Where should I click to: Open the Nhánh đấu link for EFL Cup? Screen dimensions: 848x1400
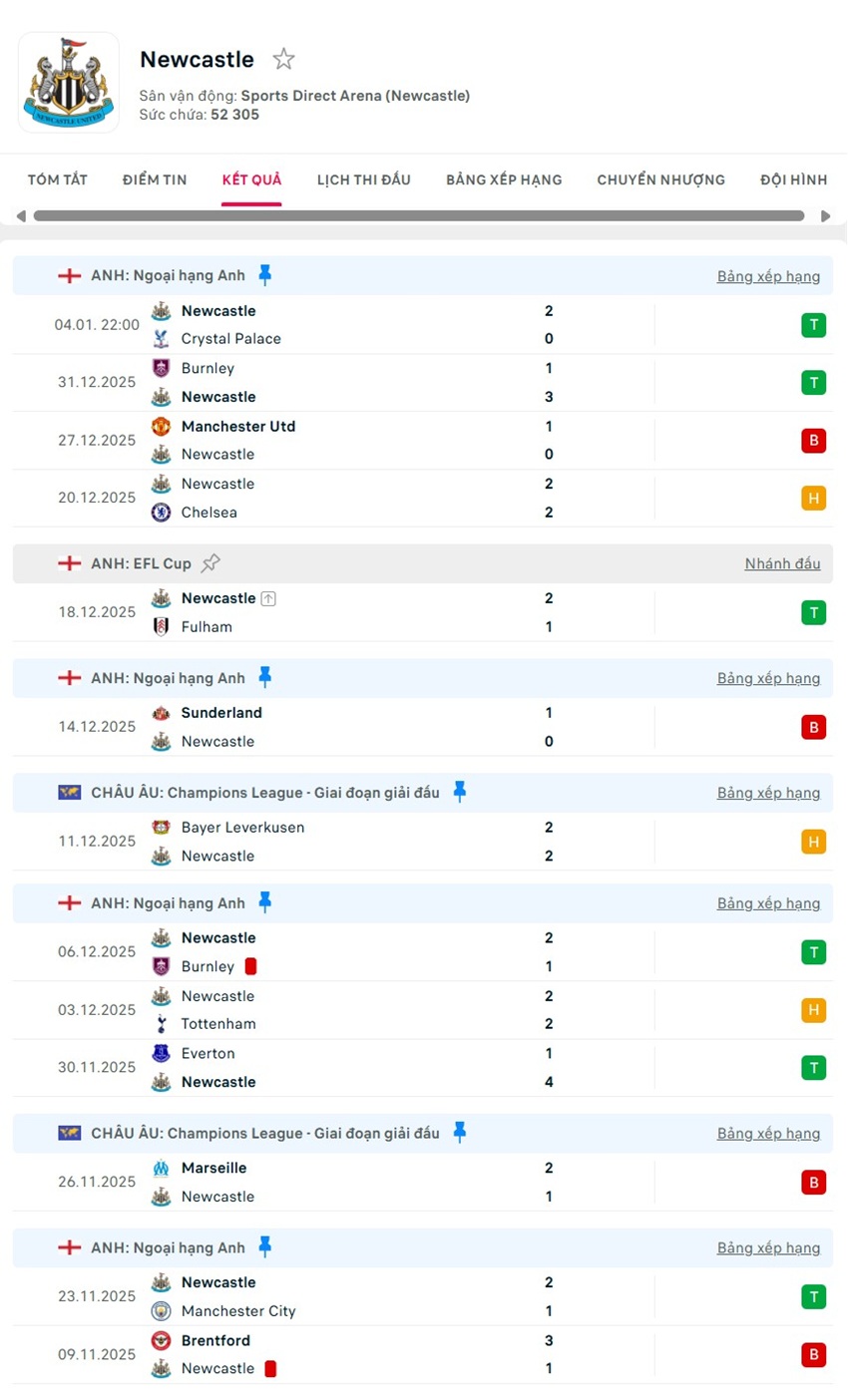[x=782, y=562]
